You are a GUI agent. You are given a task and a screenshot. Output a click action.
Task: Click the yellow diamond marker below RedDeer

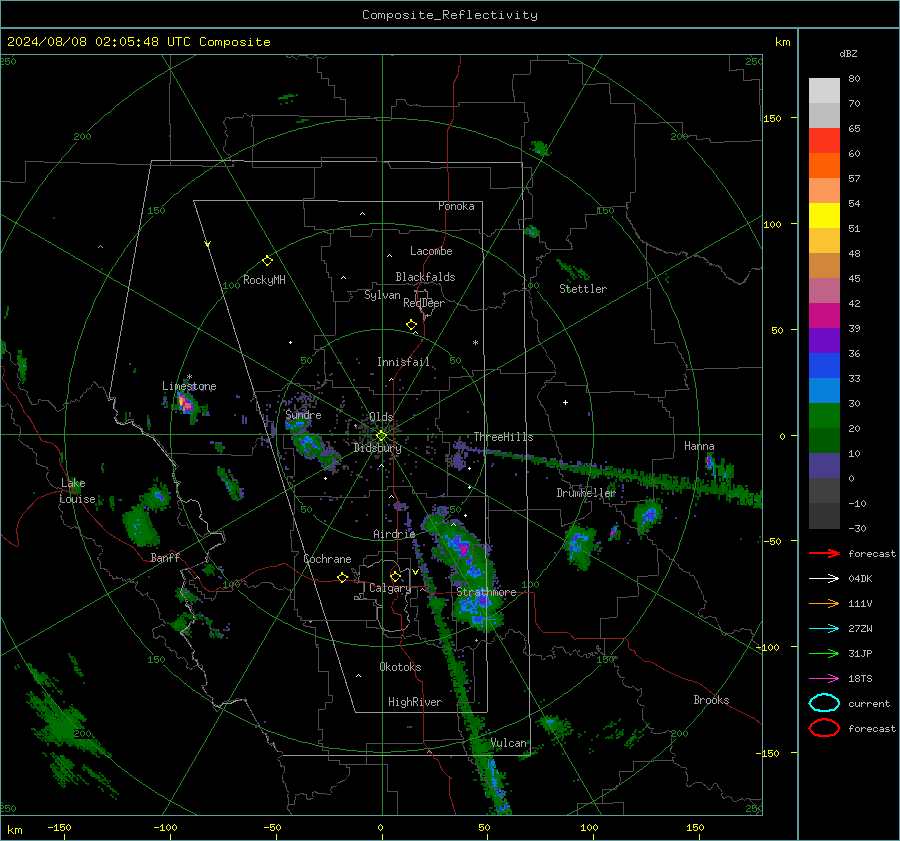pyautogui.click(x=411, y=325)
